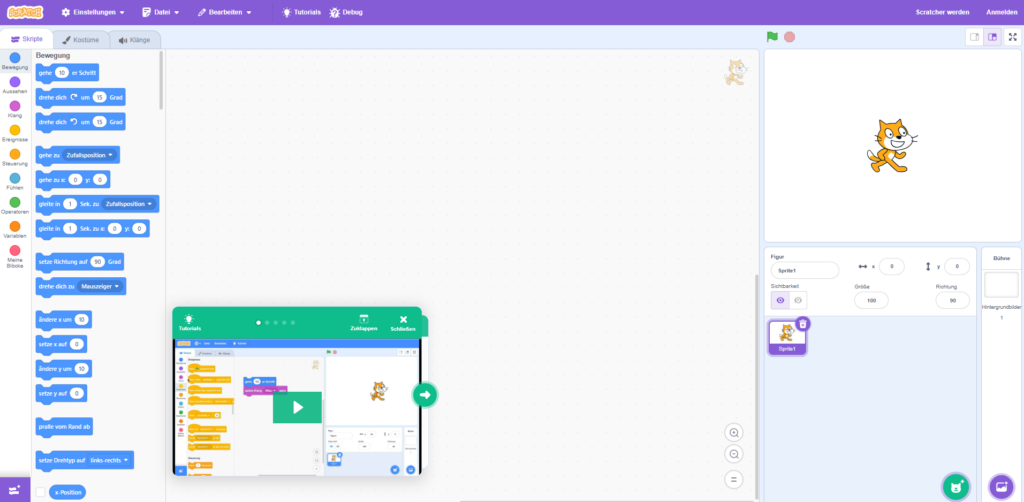Switch to the Kostüme tab
The width and height of the screenshot is (1024, 502).
82,40
